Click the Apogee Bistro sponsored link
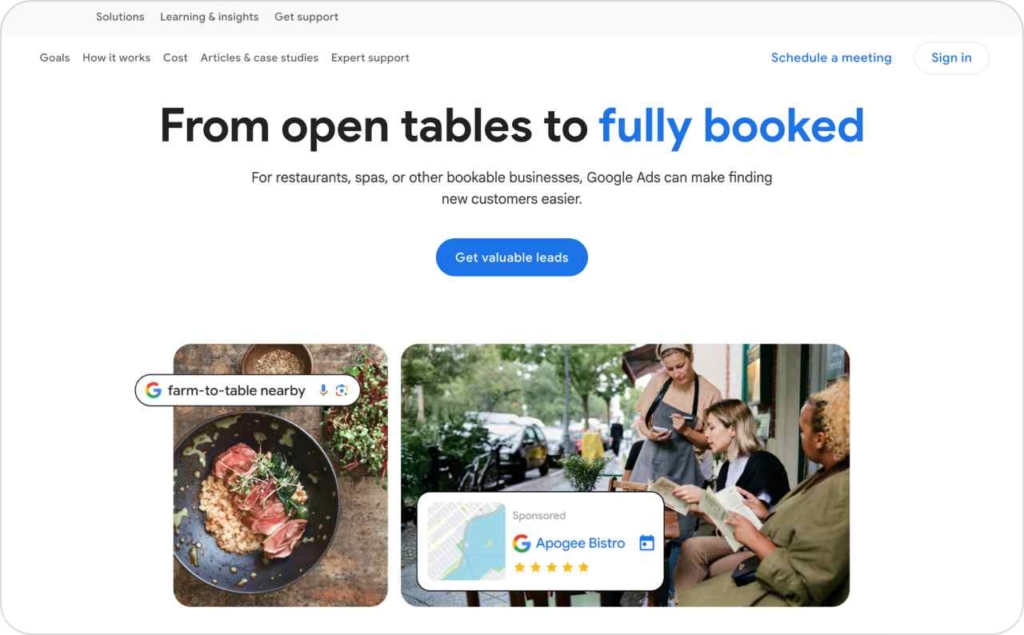1024x635 pixels. click(x=580, y=543)
